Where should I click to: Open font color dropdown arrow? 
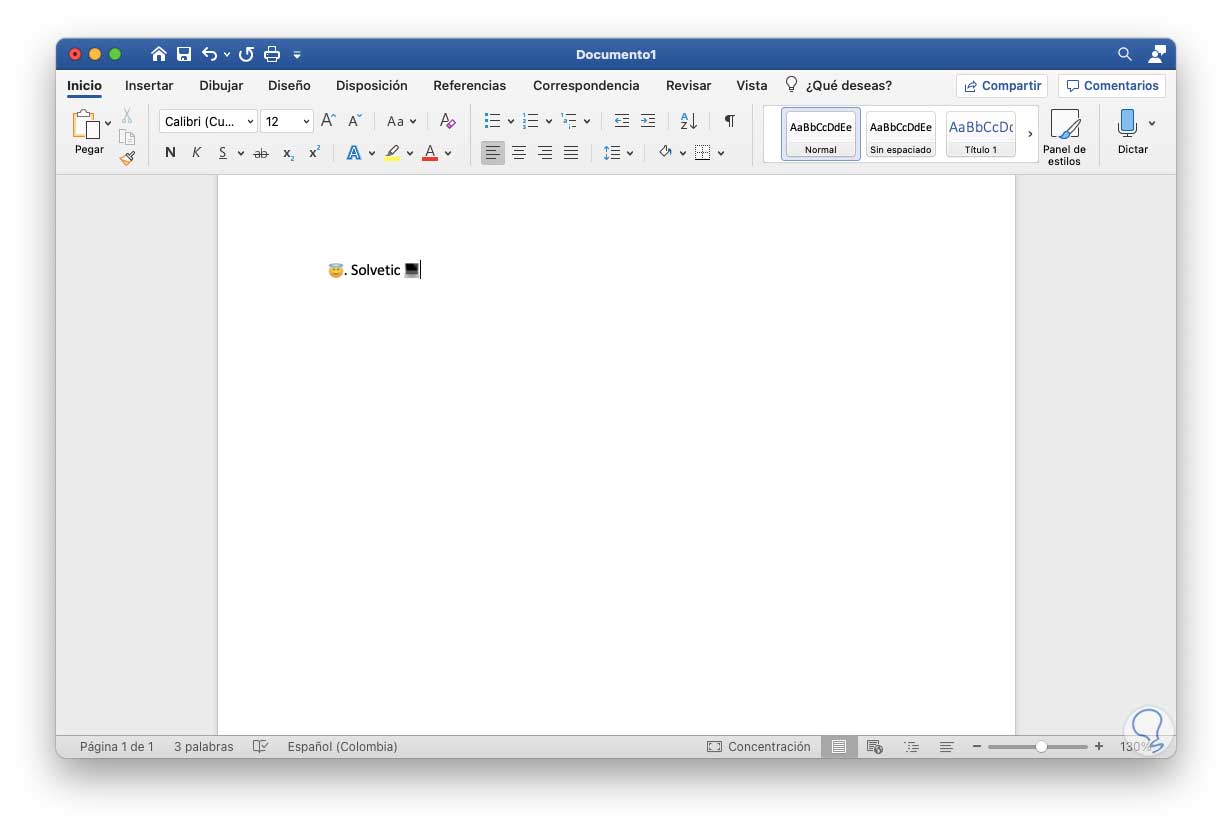(448, 153)
